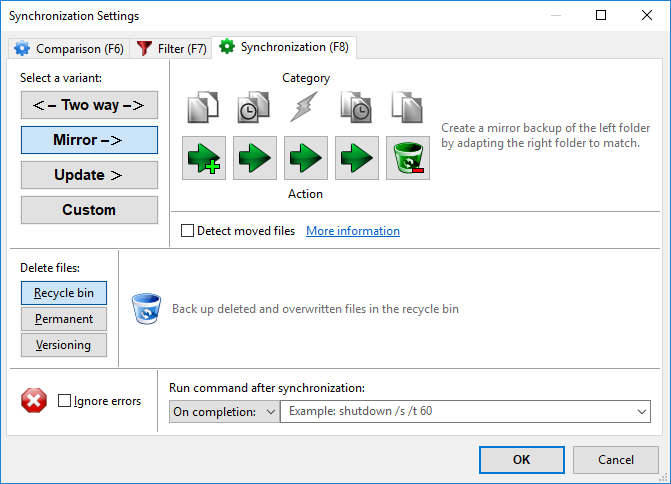Viewport: 671px width, 484px height.
Task: Open the More information link
Action: 353,231
